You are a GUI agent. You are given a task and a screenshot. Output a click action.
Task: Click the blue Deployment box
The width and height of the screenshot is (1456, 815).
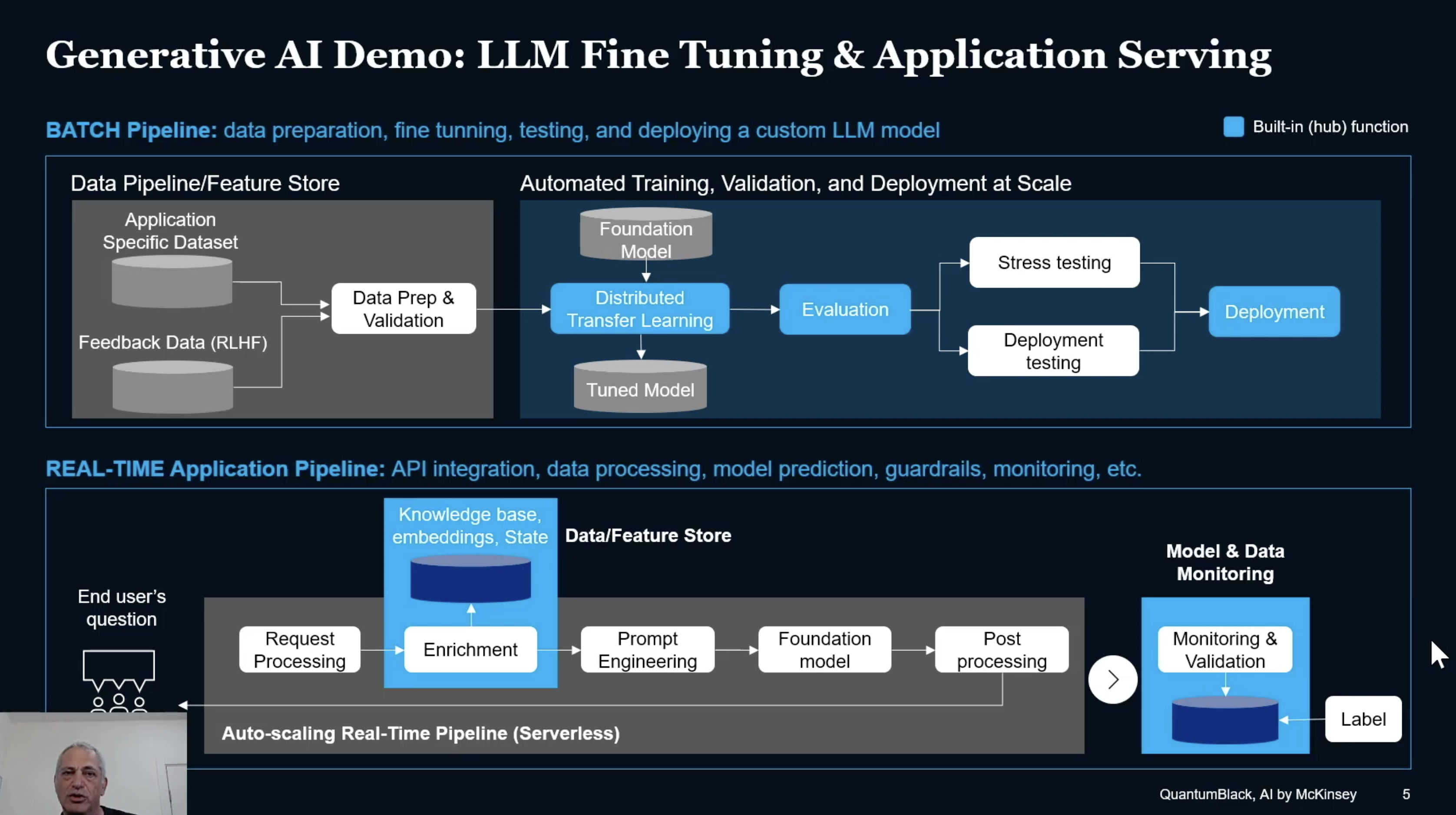[x=1274, y=312]
